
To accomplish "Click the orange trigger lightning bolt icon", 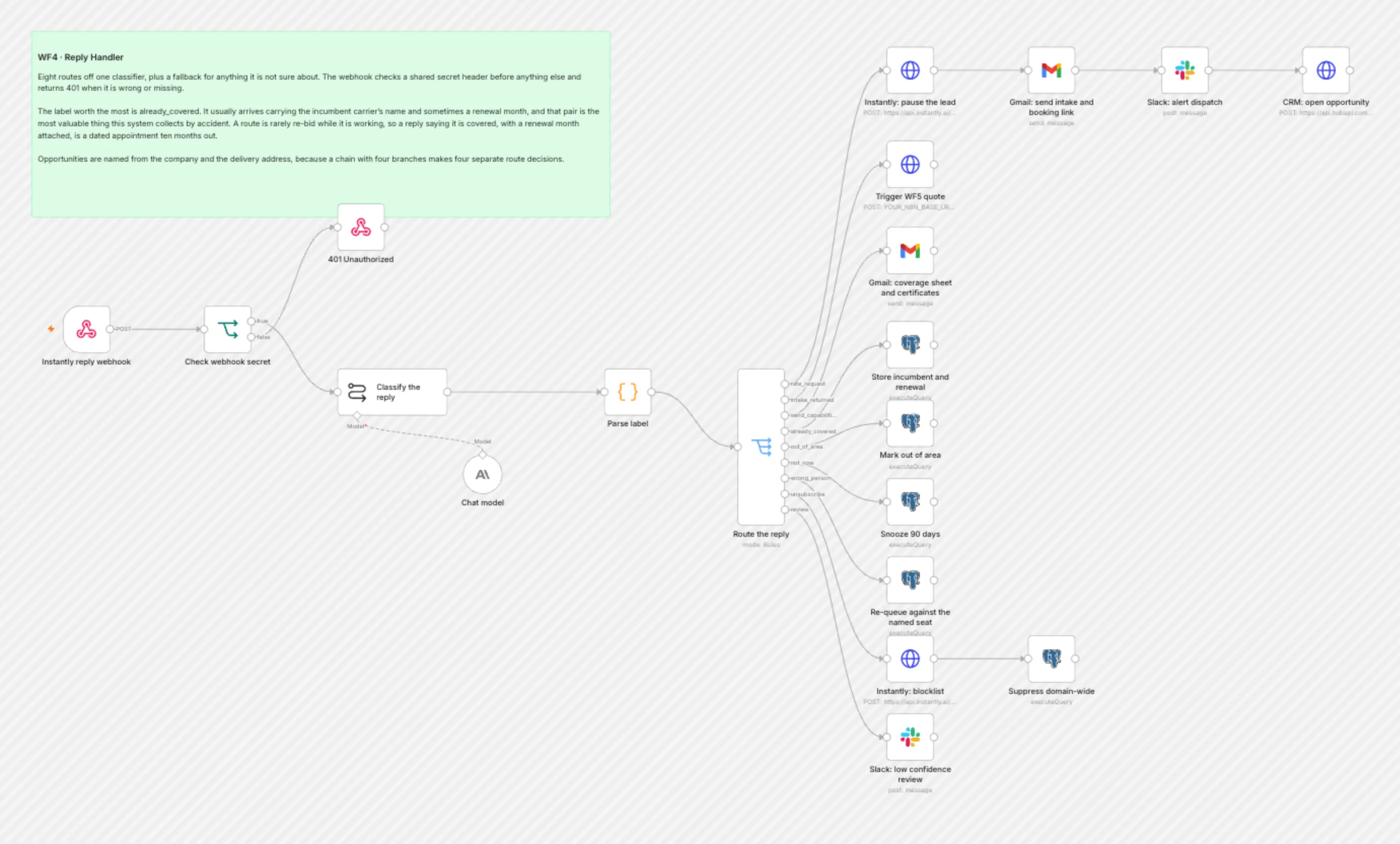I will pyautogui.click(x=51, y=329).
